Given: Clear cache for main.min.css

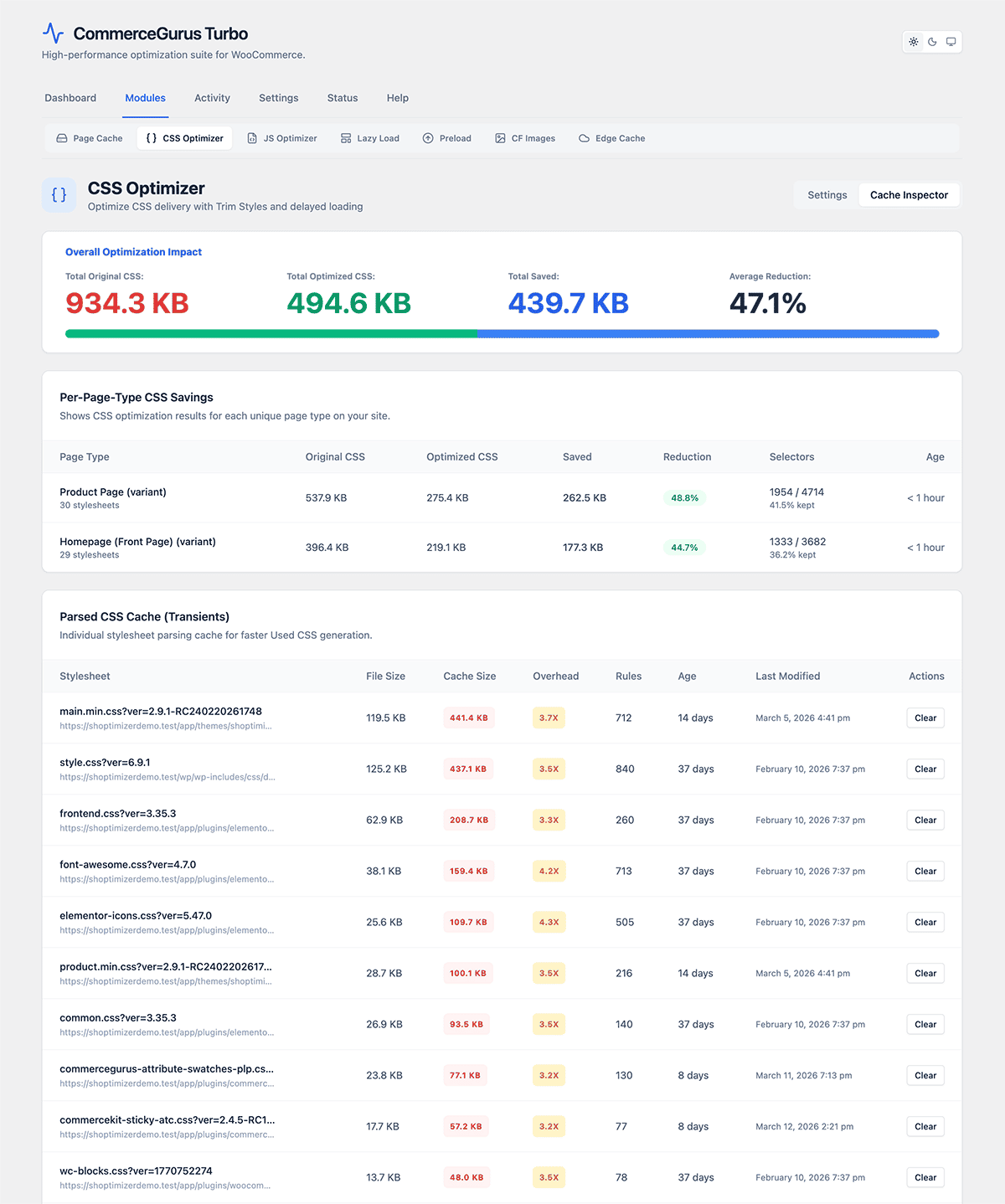Looking at the screenshot, I should tap(925, 718).
